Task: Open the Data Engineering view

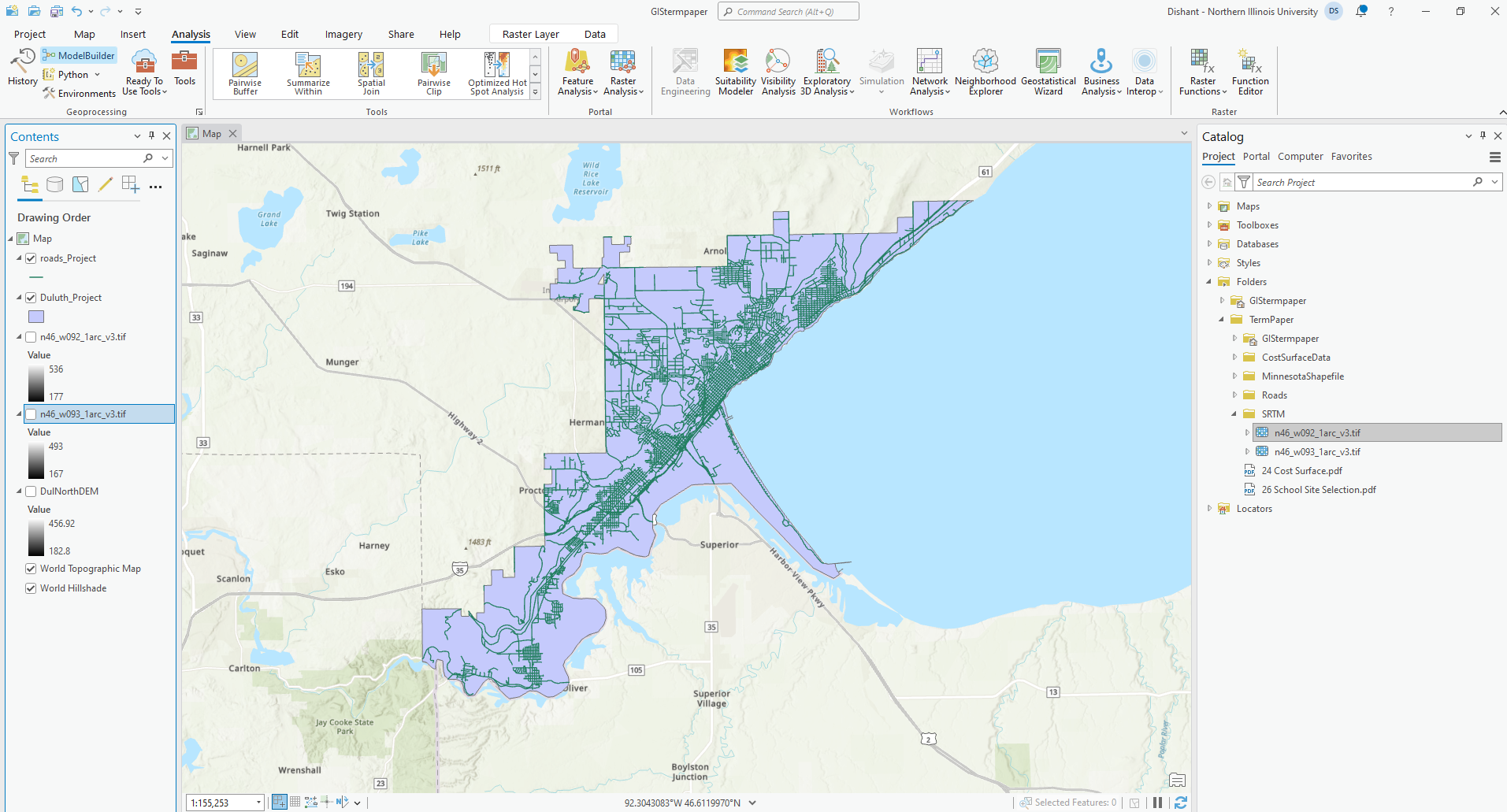Action: coord(685,72)
